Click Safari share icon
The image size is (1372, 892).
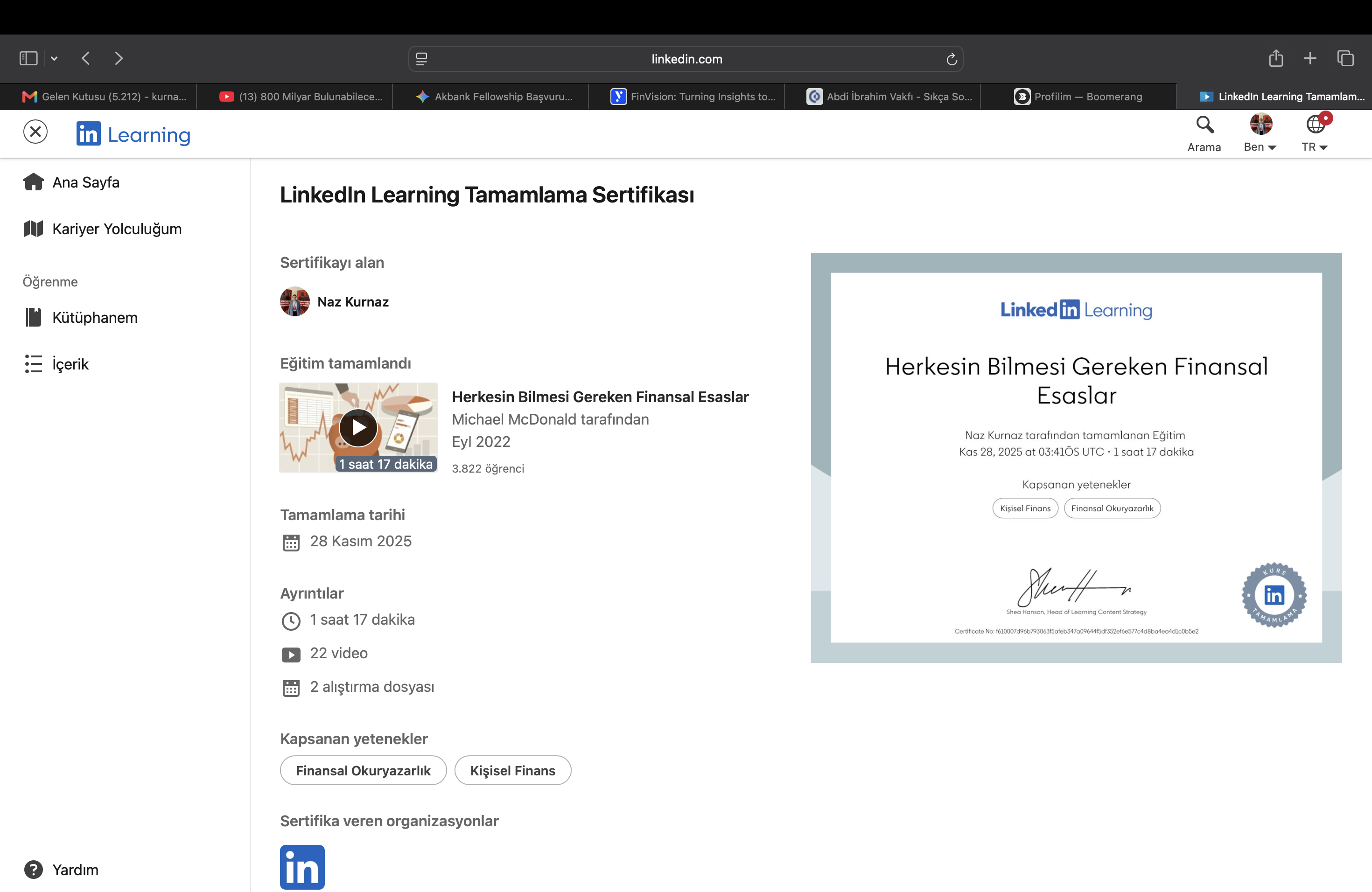[1275, 58]
